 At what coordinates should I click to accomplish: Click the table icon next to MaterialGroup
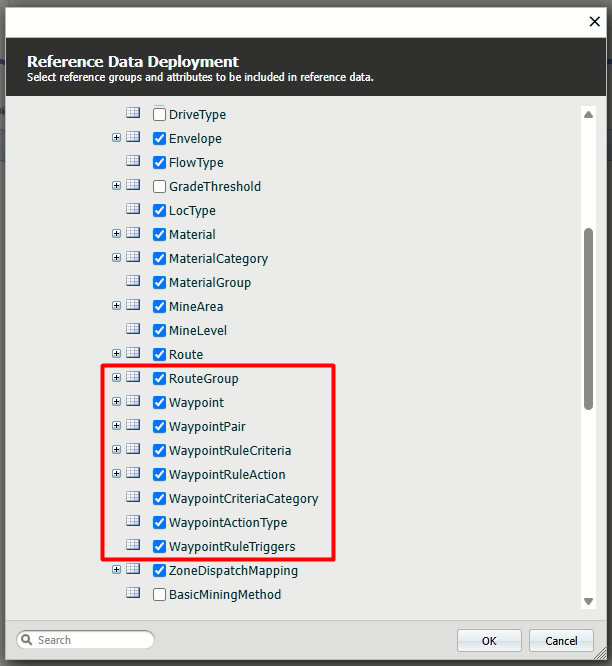(133, 282)
